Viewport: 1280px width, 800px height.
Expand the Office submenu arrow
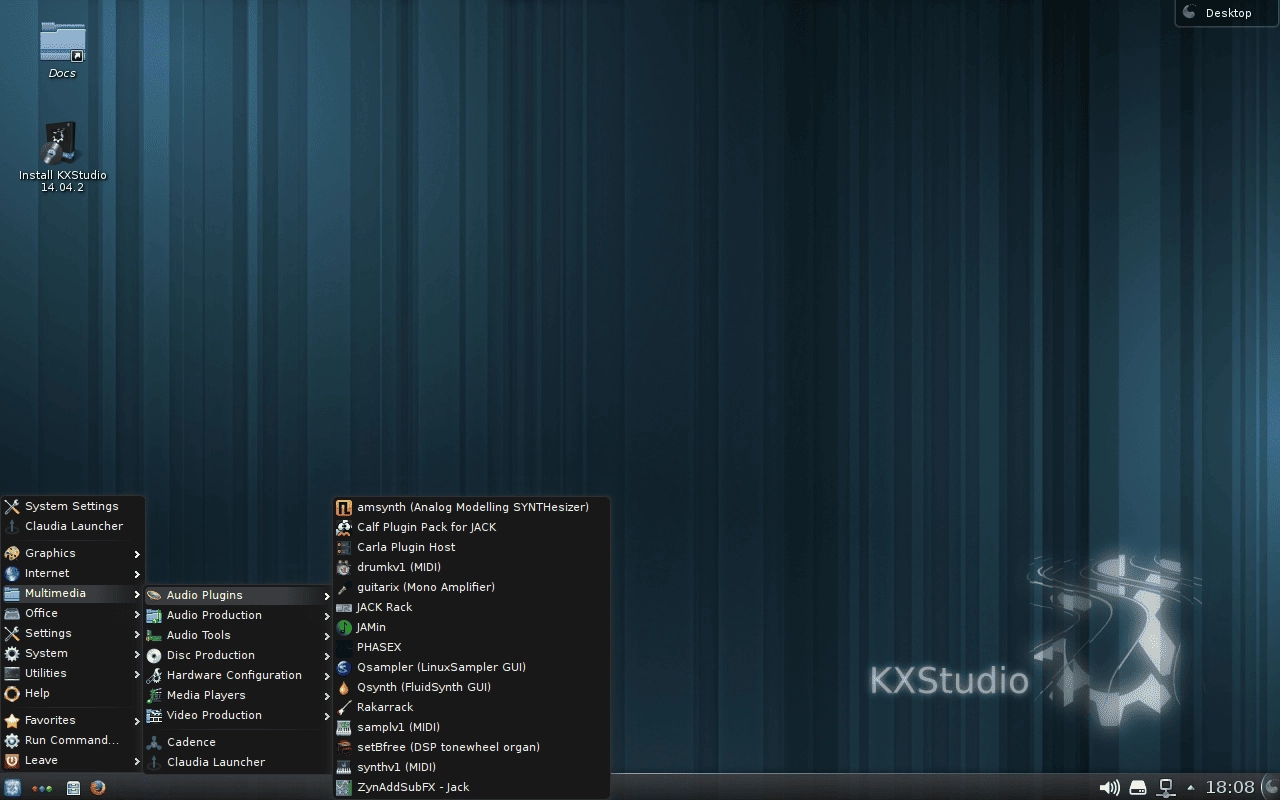(x=137, y=614)
